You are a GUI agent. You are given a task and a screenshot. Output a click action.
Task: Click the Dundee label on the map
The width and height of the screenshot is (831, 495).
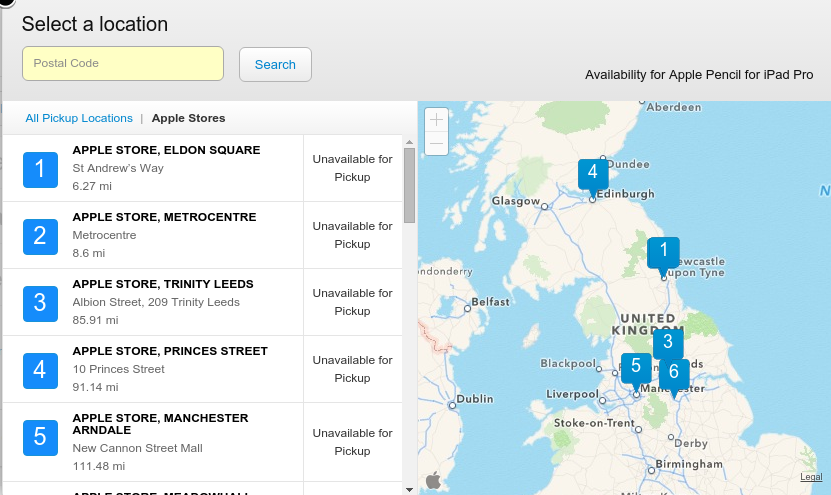pyautogui.click(x=629, y=164)
